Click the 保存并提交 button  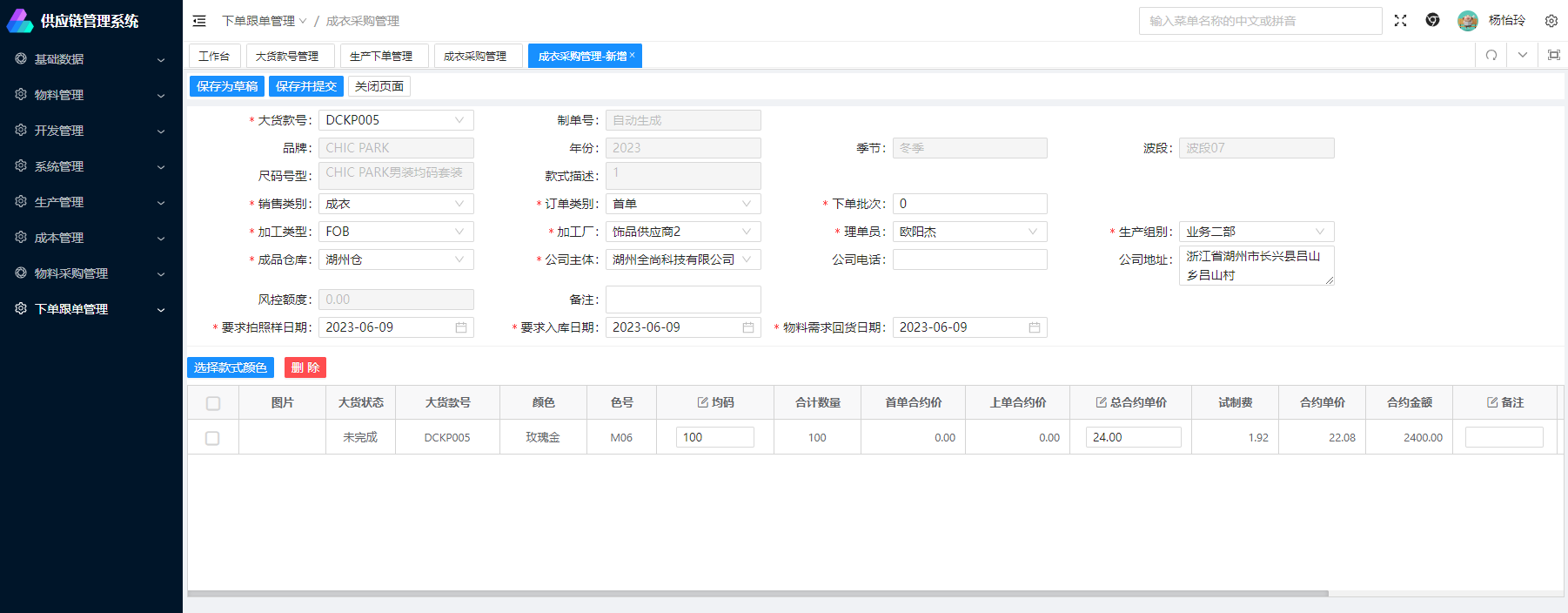[x=305, y=86]
